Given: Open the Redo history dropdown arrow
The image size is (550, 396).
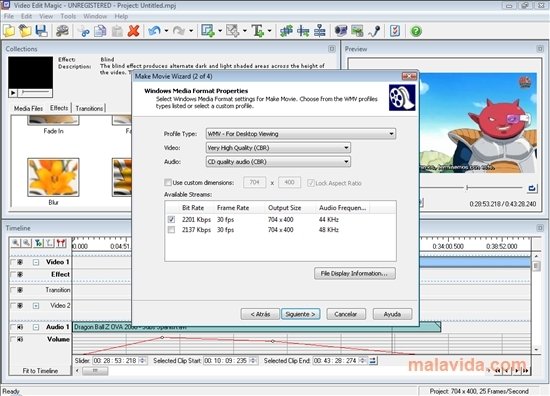Looking at the screenshot, I should pyautogui.click(x=191, y=31).
